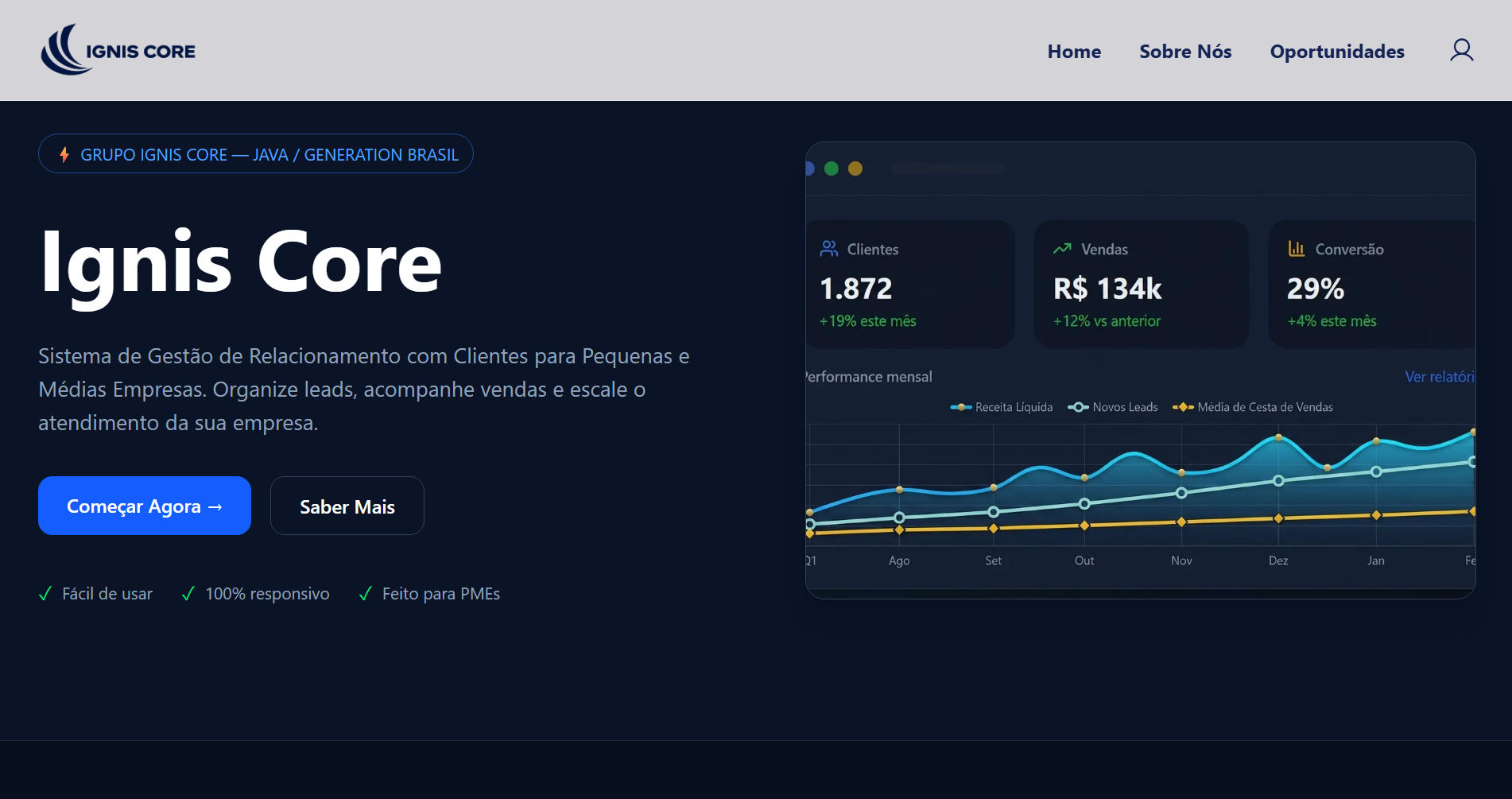Click the Ignis Core logo

click(x=118, y=49)
